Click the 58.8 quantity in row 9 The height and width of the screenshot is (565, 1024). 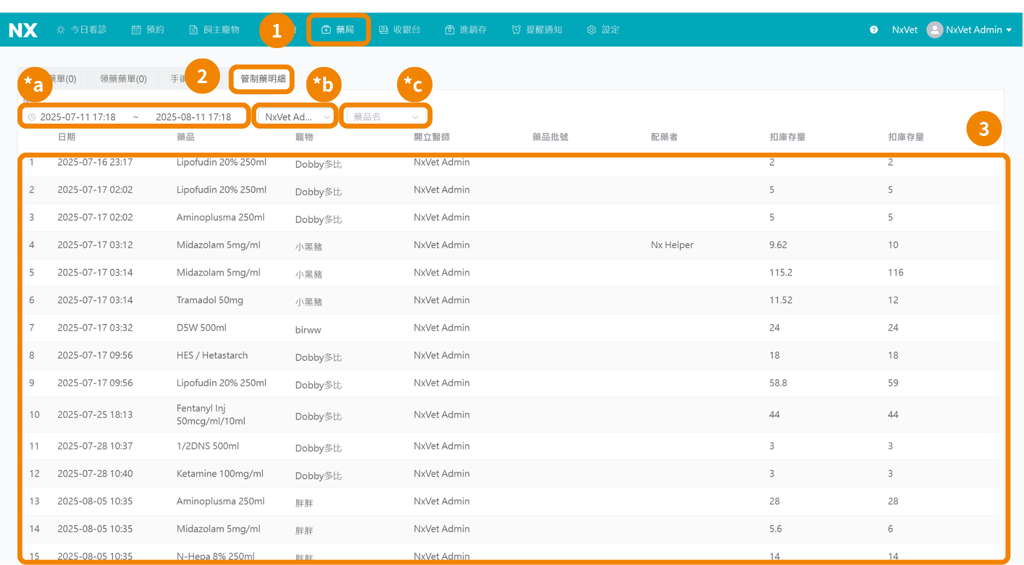point(778,383)
